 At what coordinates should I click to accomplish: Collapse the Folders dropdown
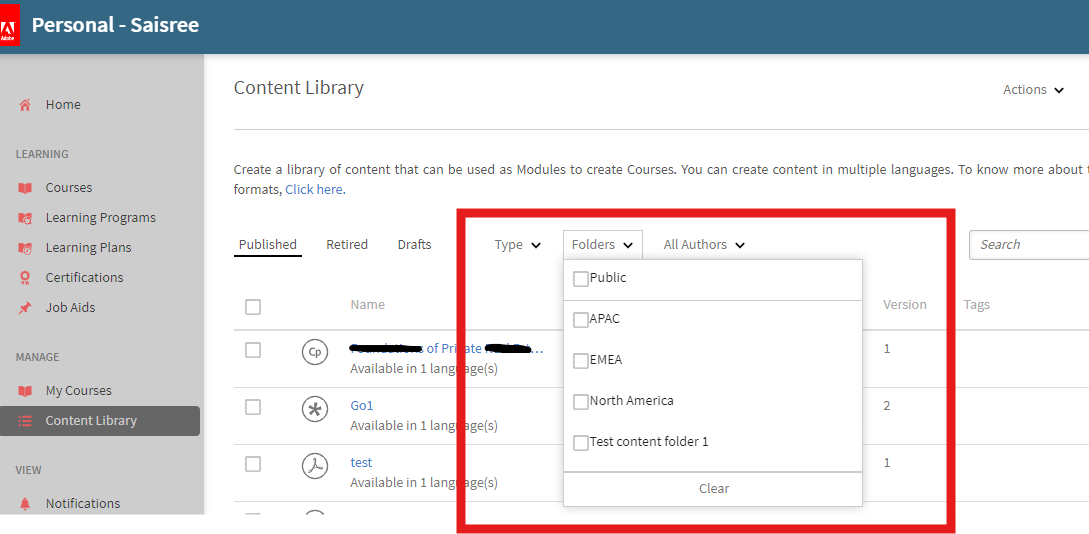point(602,245)
